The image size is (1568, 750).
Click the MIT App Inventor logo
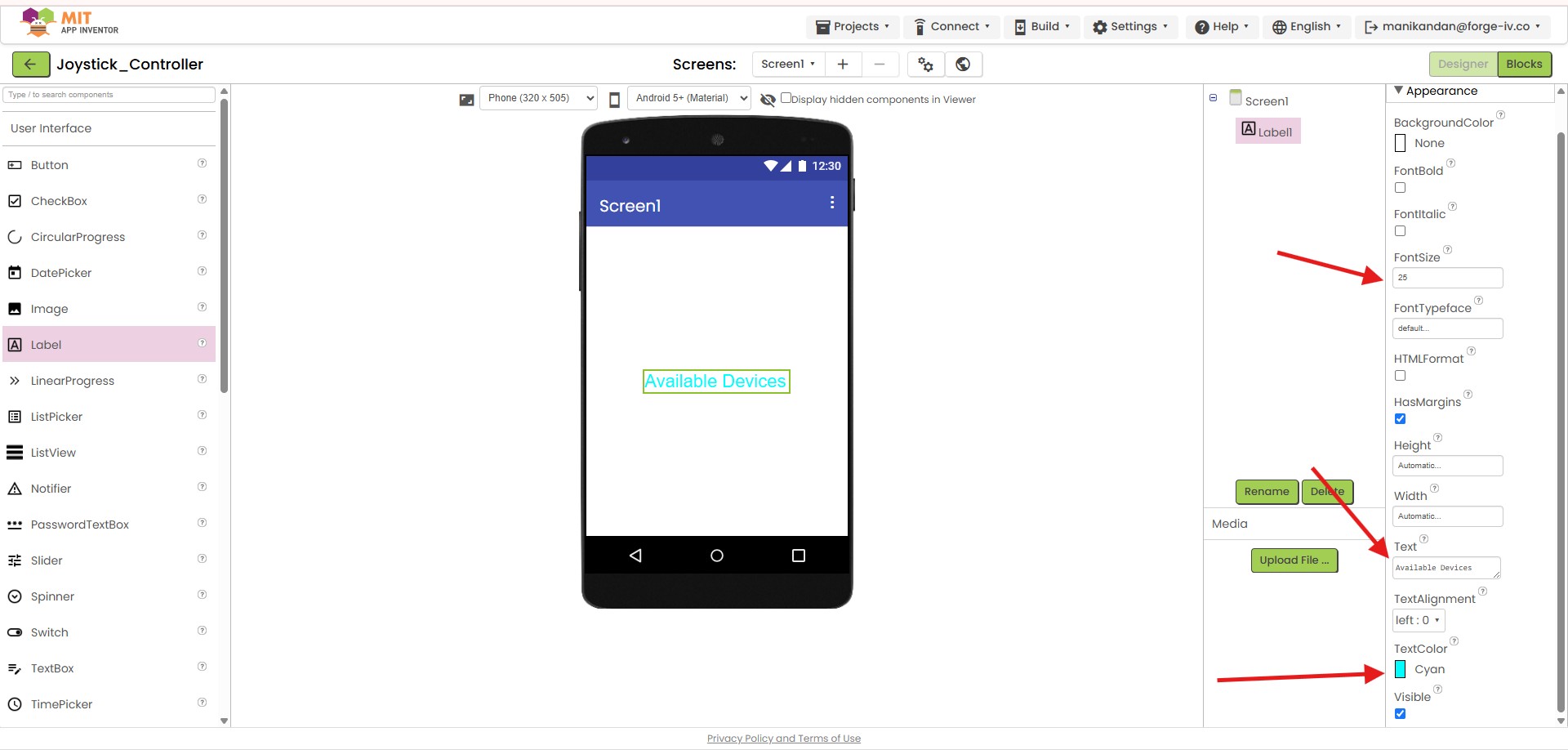[69, 23]
